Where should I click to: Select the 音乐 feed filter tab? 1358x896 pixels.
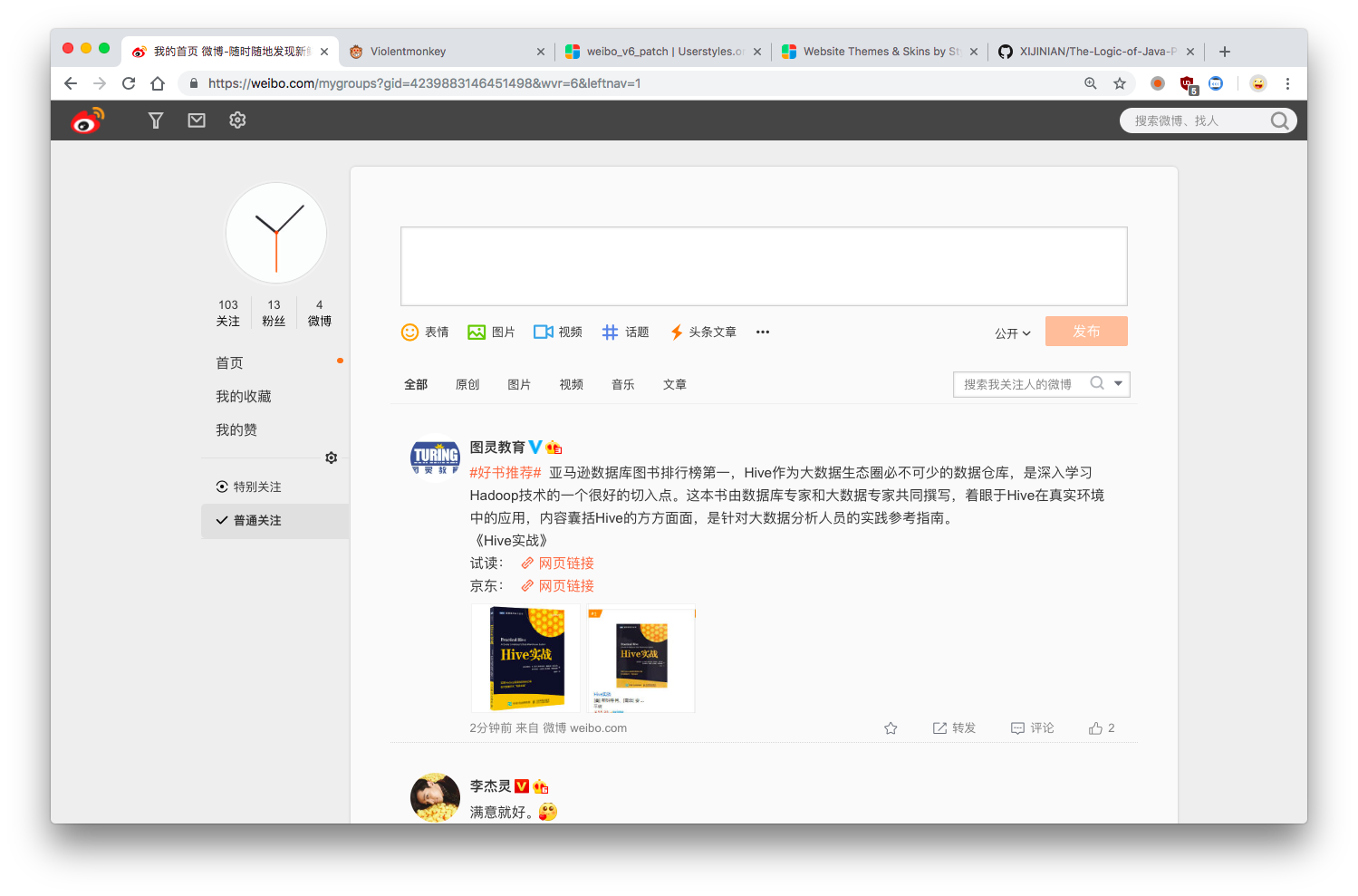(x=623, y=385)
